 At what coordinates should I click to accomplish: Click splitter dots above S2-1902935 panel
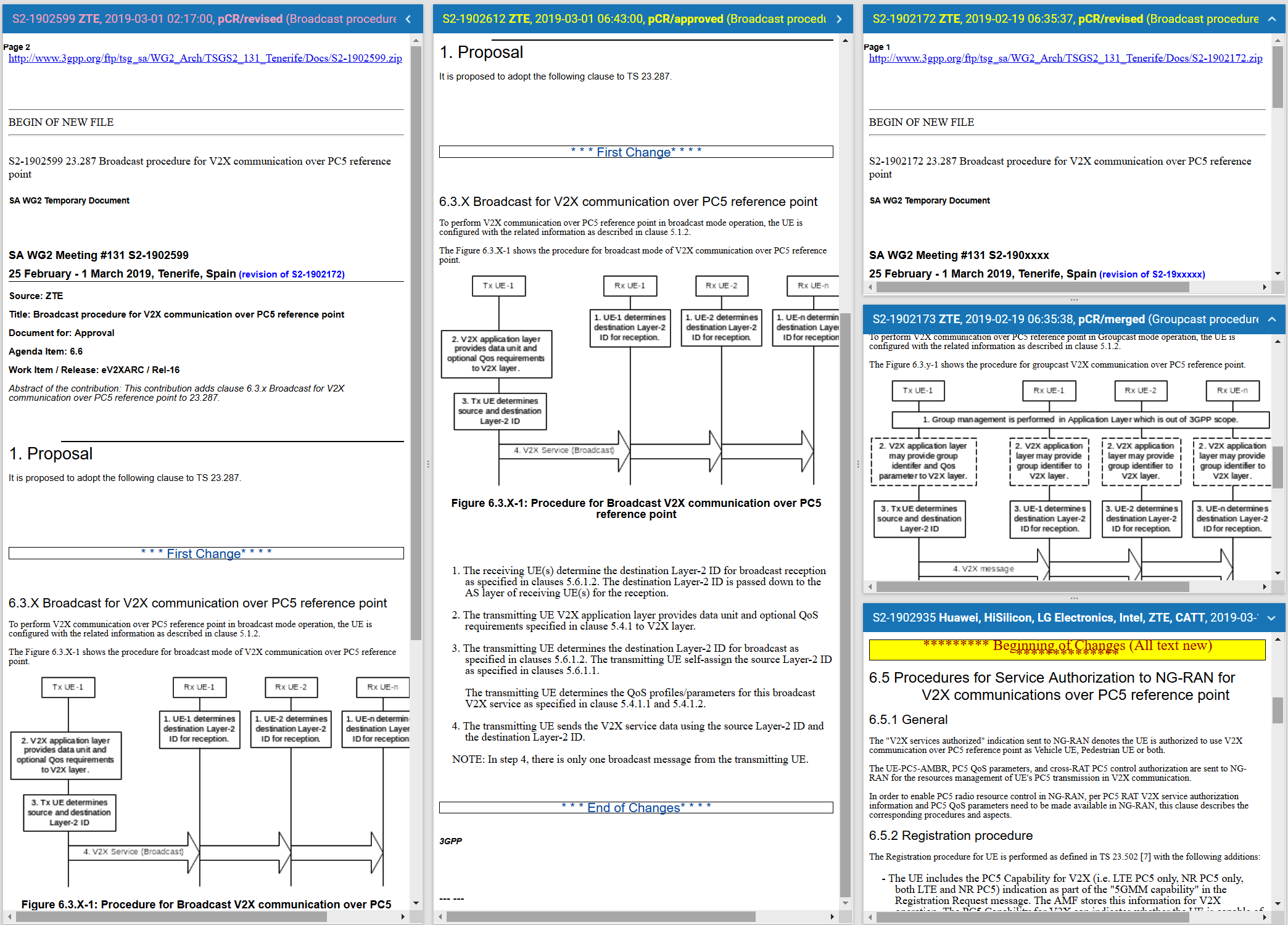(1074, 598)
